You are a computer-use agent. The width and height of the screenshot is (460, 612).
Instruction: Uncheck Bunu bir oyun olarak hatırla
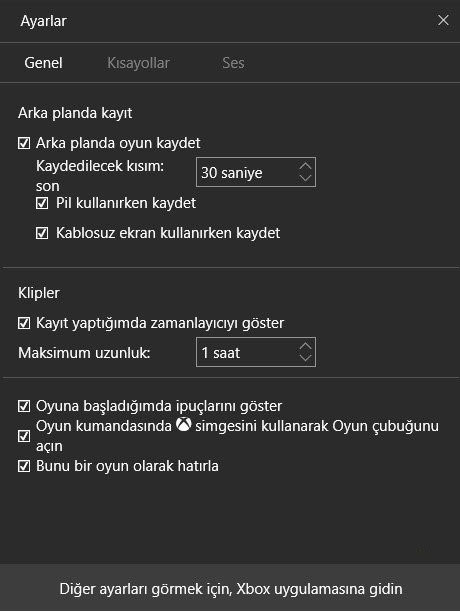pyautogui.click(x=24, y=466)
